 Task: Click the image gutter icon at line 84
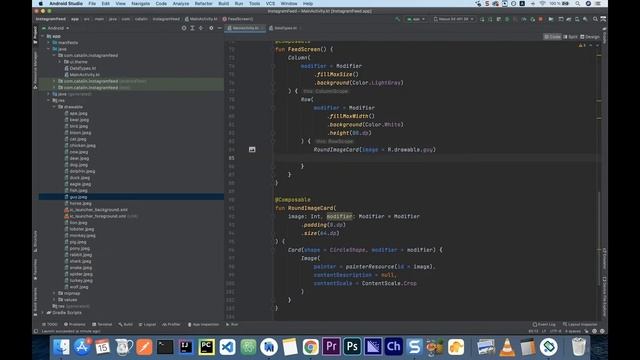252,149
